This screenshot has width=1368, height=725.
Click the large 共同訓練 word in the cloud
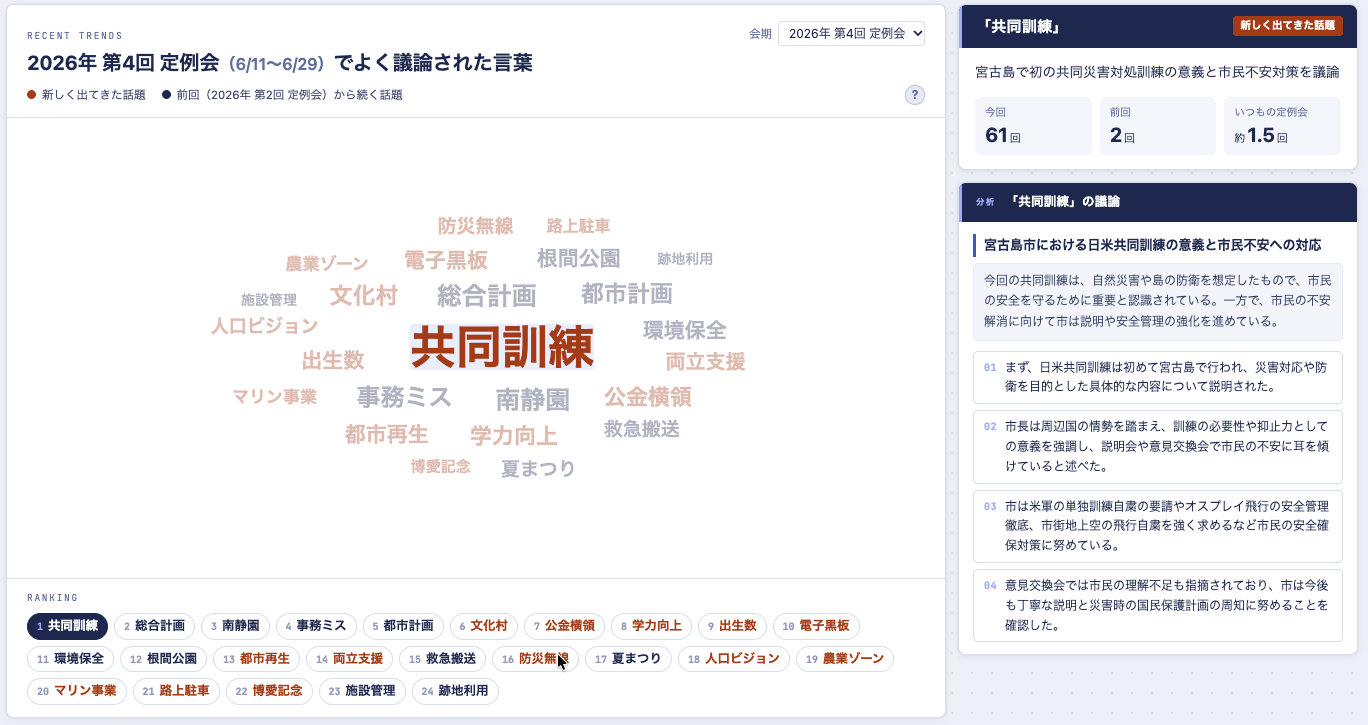coord(502,347)
